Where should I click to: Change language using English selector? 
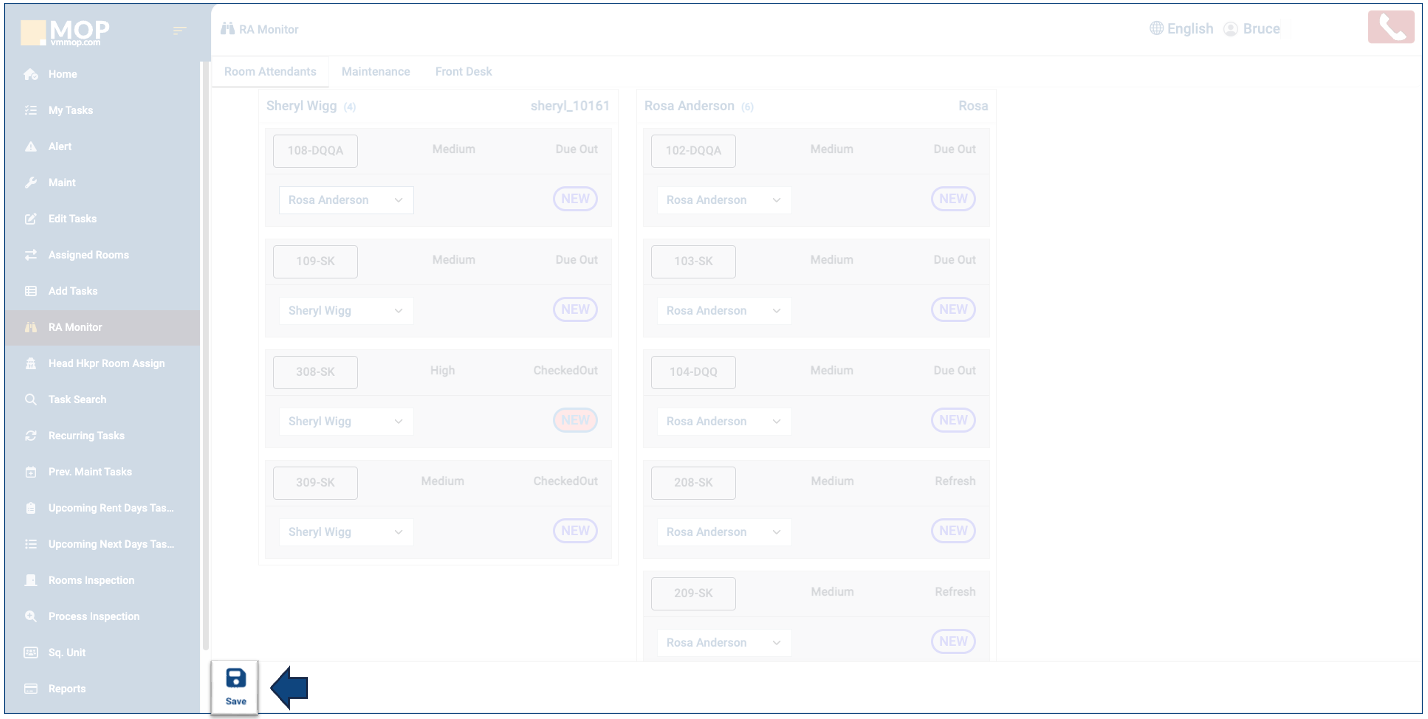coord(1181,29)
